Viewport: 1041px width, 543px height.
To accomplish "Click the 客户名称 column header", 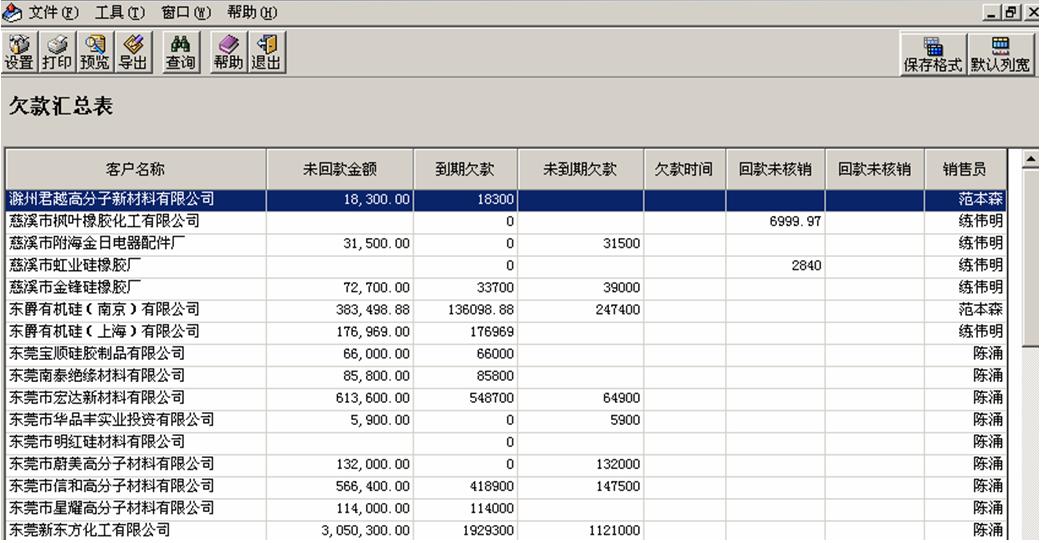I will [136, 169].
